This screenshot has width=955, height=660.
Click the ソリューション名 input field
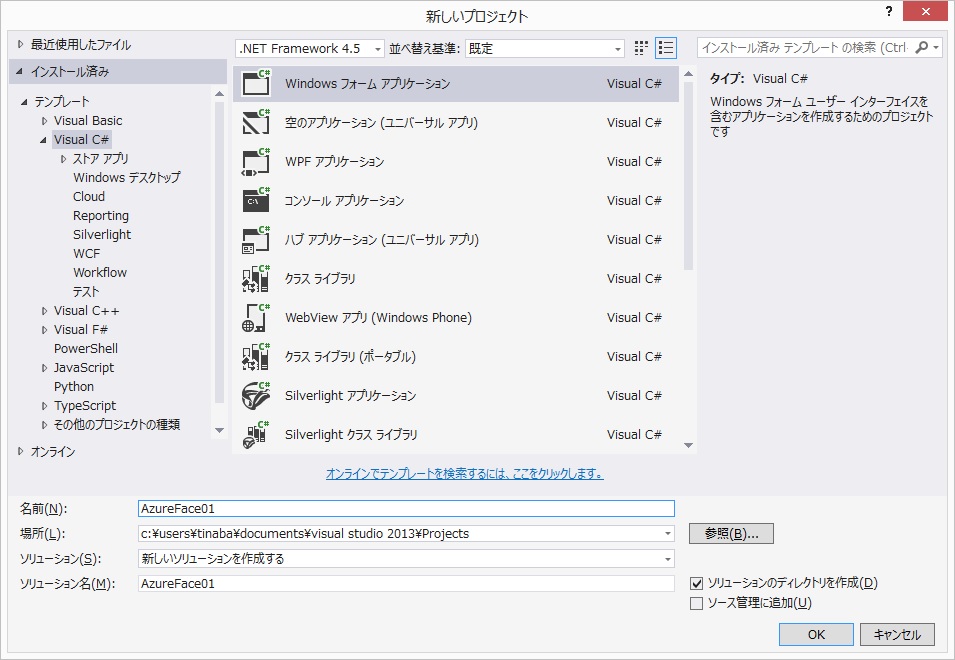pyautogui.click(x=406, y=584)
